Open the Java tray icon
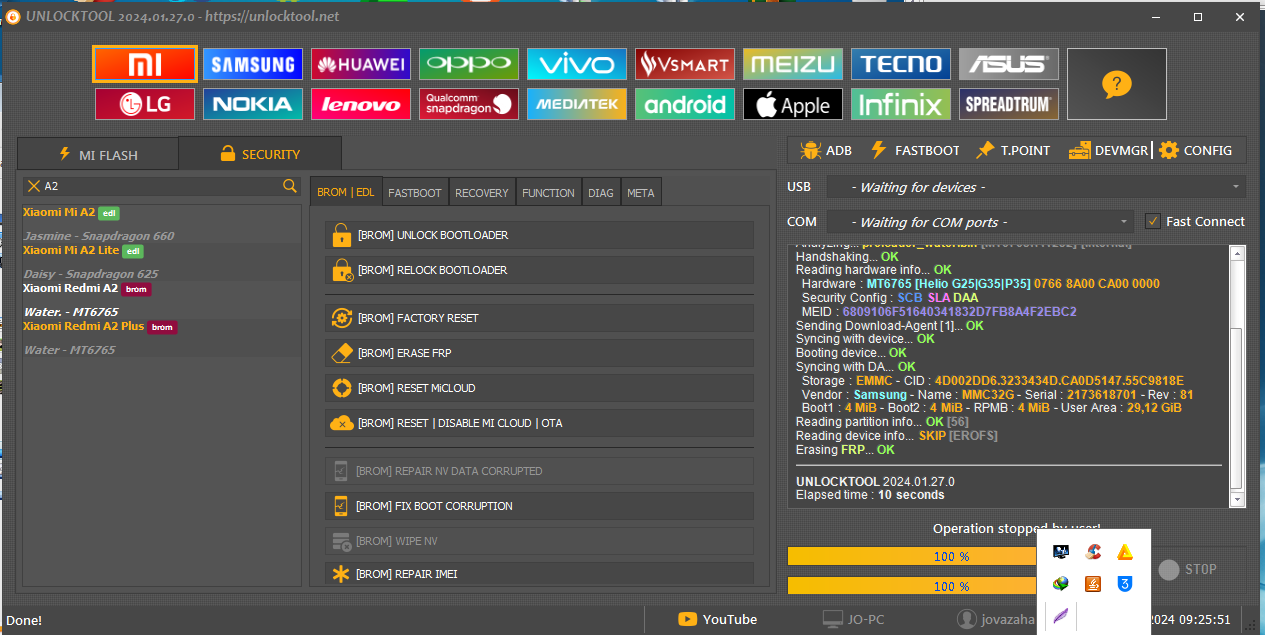1265x635 pixels. [x=1094, y=583]
